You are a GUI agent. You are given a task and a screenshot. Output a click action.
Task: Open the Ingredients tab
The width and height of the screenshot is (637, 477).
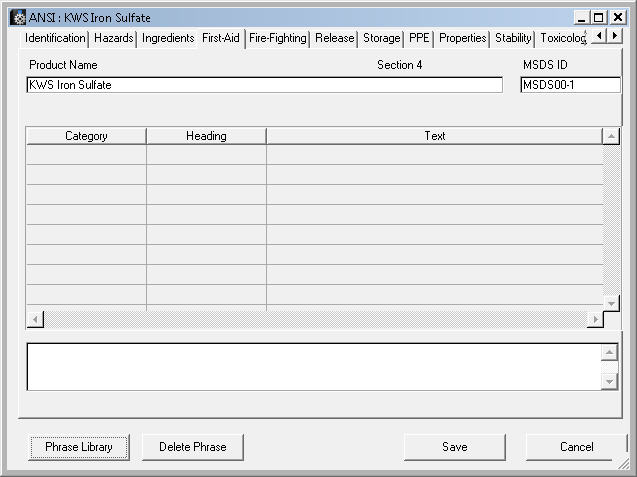click(168, 38)
